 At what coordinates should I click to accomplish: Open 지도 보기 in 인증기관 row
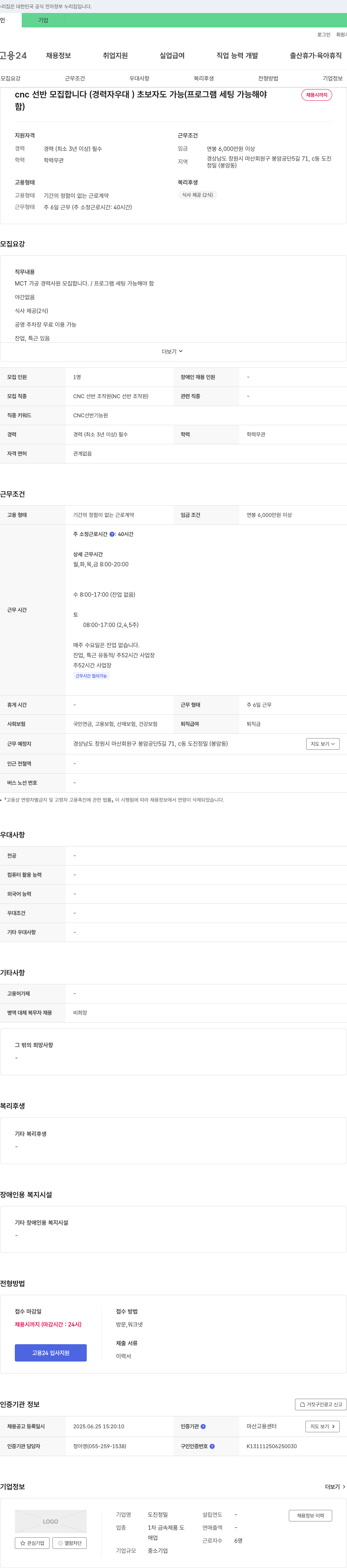[323, 1426]
